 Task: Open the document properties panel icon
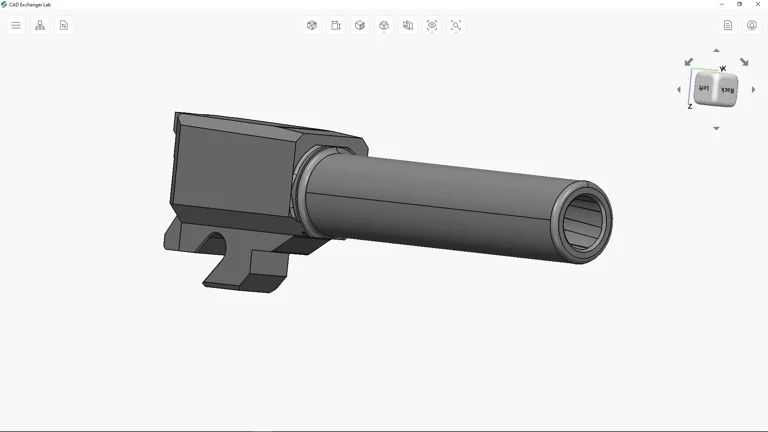click(64, 25)
